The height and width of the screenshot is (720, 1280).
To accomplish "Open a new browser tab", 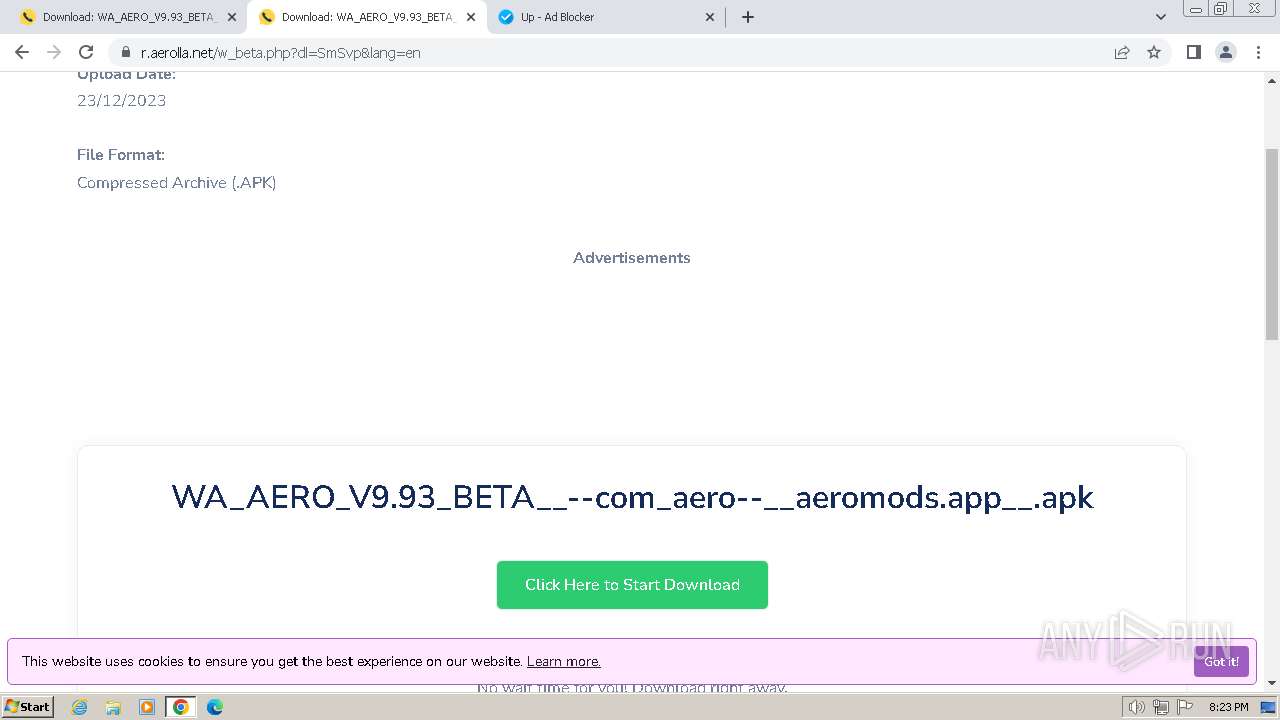I will [747, 17].
